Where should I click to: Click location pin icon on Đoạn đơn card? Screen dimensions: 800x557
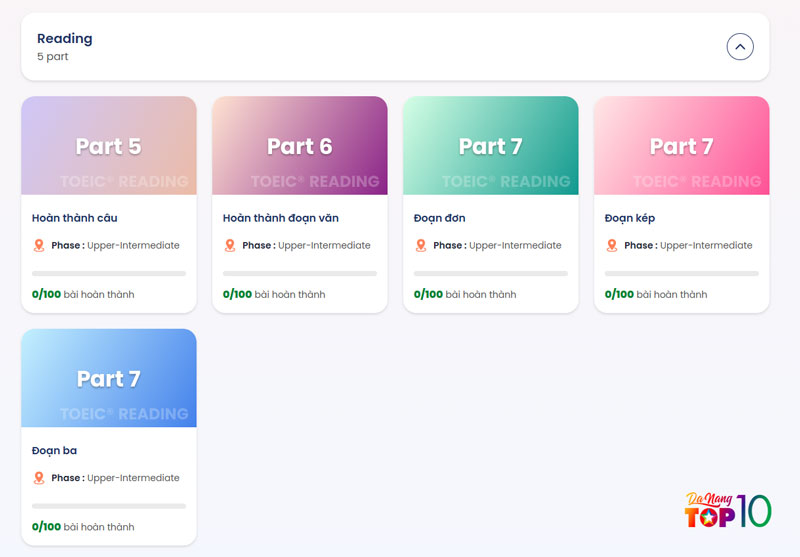[420, 245]
